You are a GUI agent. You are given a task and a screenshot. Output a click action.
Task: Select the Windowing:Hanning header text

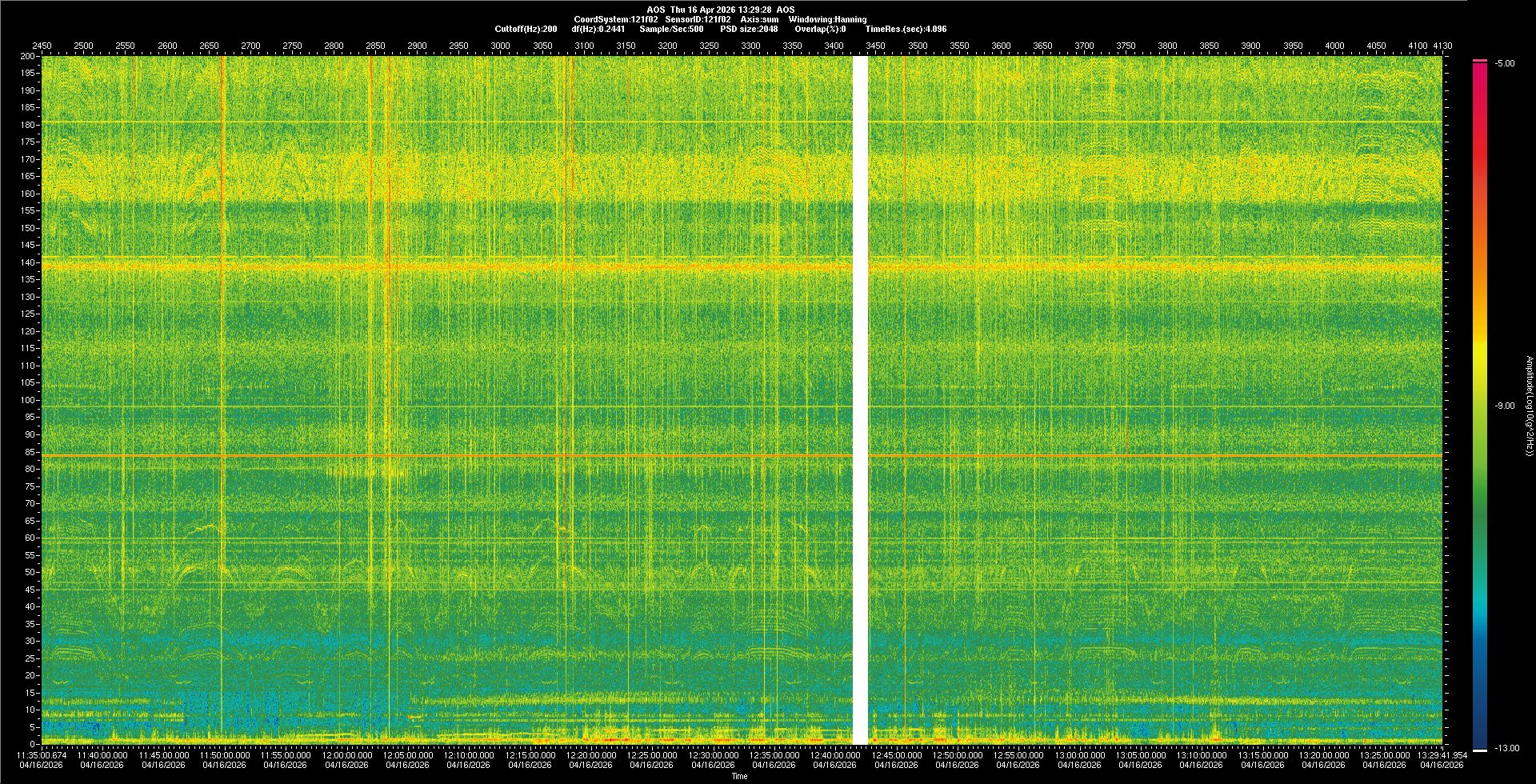(827, 19)
